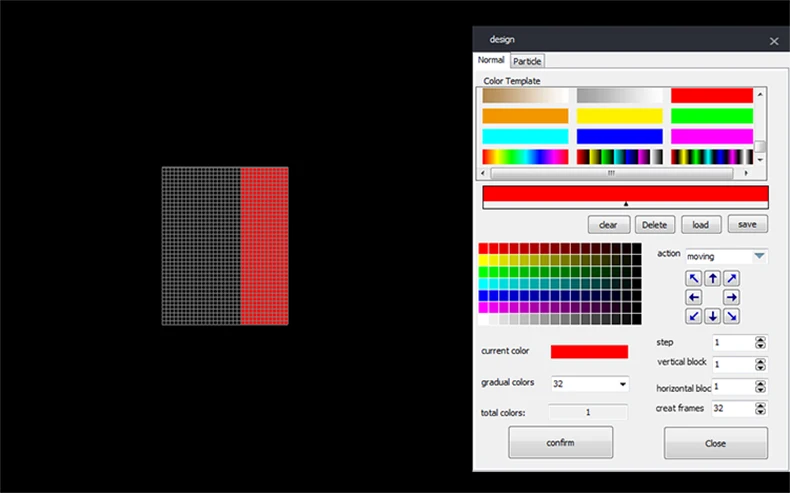Pick the brown-to-white gradient template
The image size is (790, 493).
coord(525,95)
